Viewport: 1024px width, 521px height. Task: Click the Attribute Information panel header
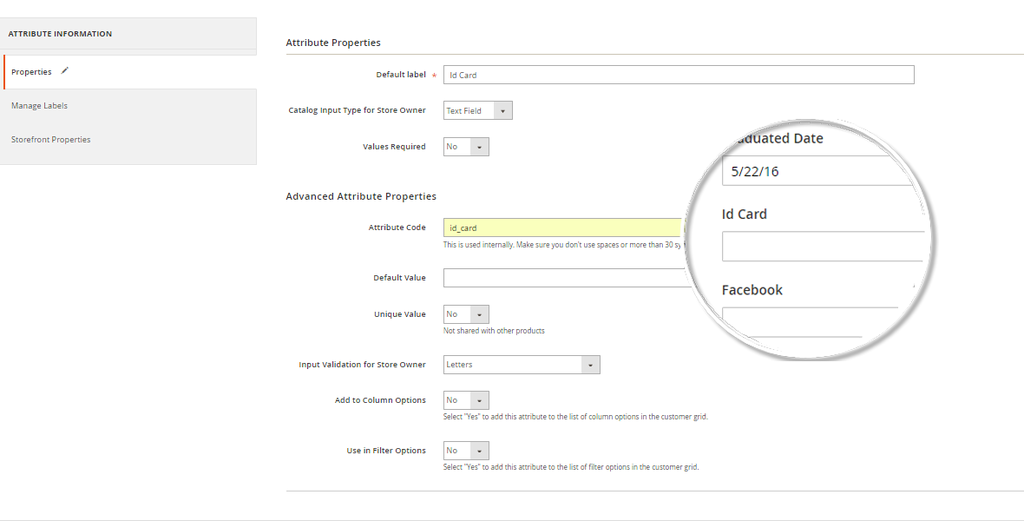pos(61,34)
